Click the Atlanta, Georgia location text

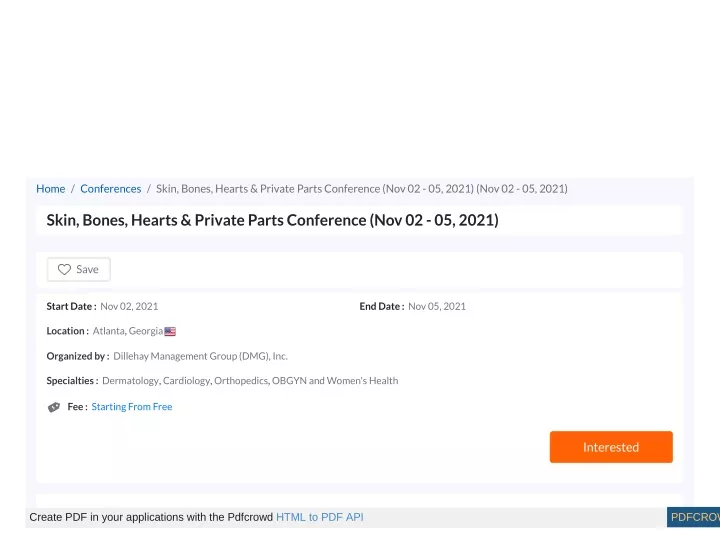click(128, 331)
